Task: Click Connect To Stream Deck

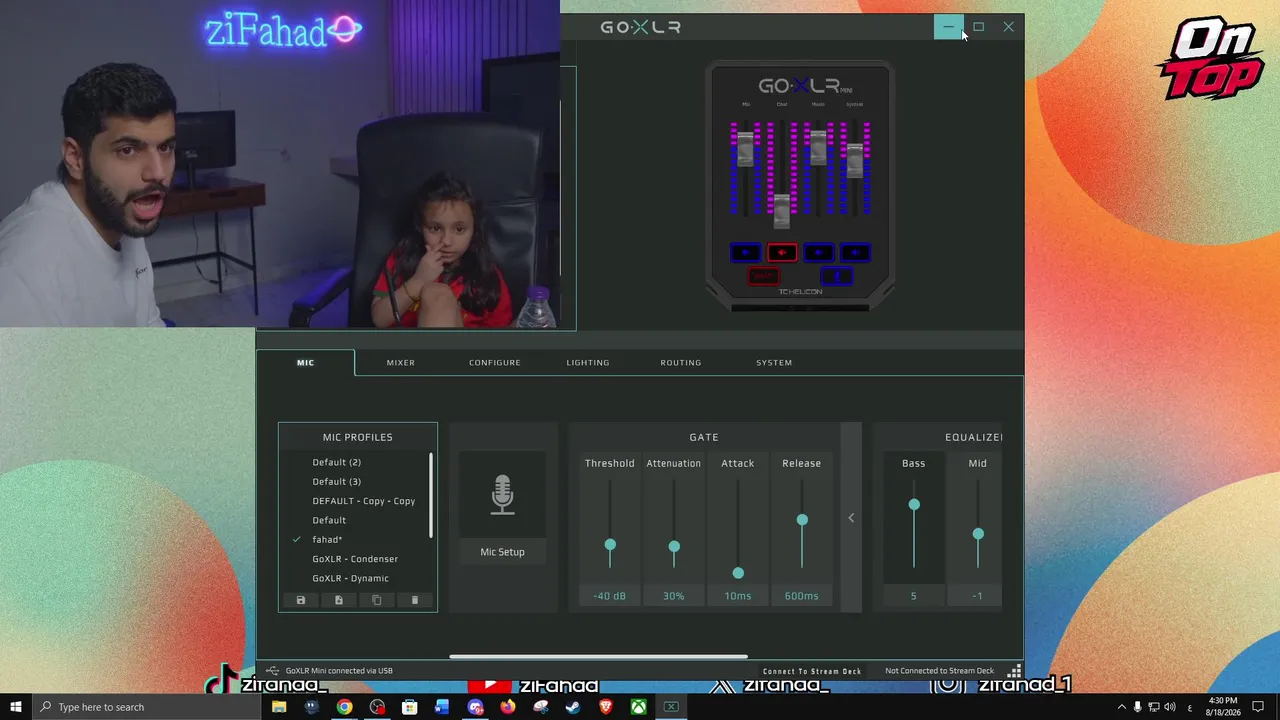Action: coord(812,671)
